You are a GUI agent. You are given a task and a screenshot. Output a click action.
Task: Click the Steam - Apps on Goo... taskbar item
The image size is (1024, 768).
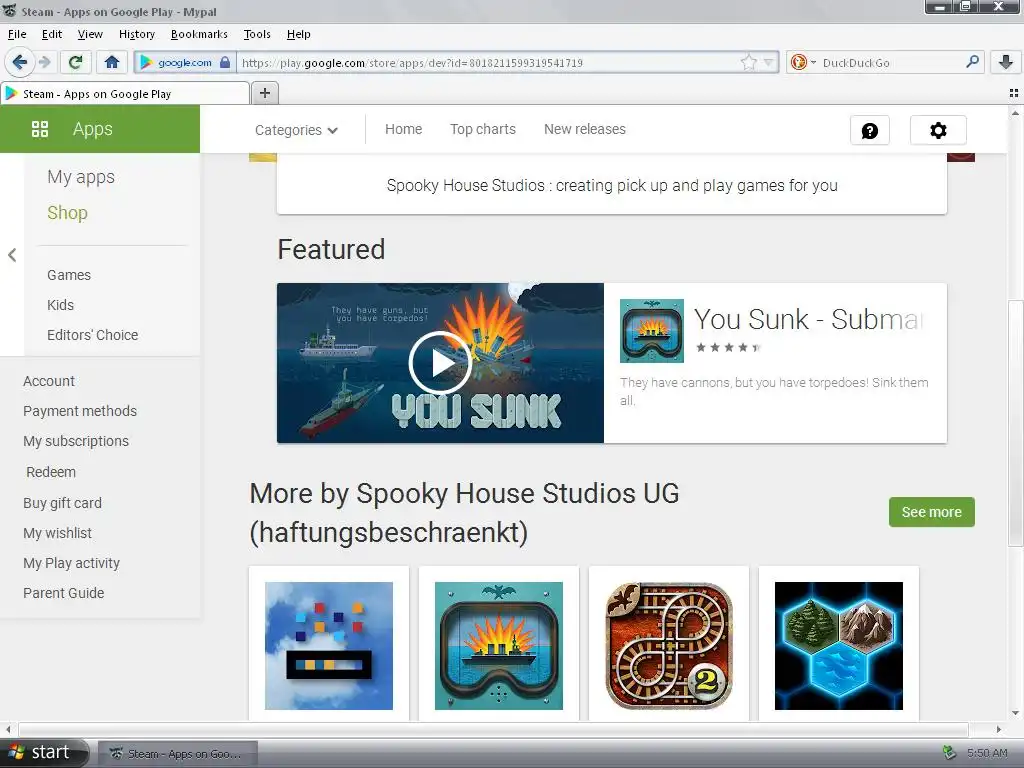tap(178, 754)
